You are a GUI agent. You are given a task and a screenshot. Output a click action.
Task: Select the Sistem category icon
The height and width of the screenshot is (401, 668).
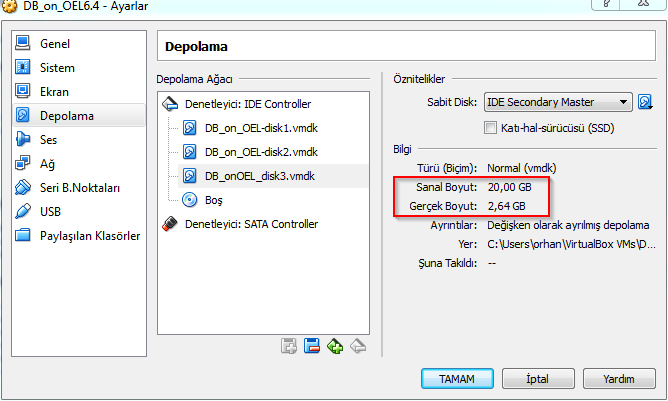pyautogui.click(x=24, y=68)
